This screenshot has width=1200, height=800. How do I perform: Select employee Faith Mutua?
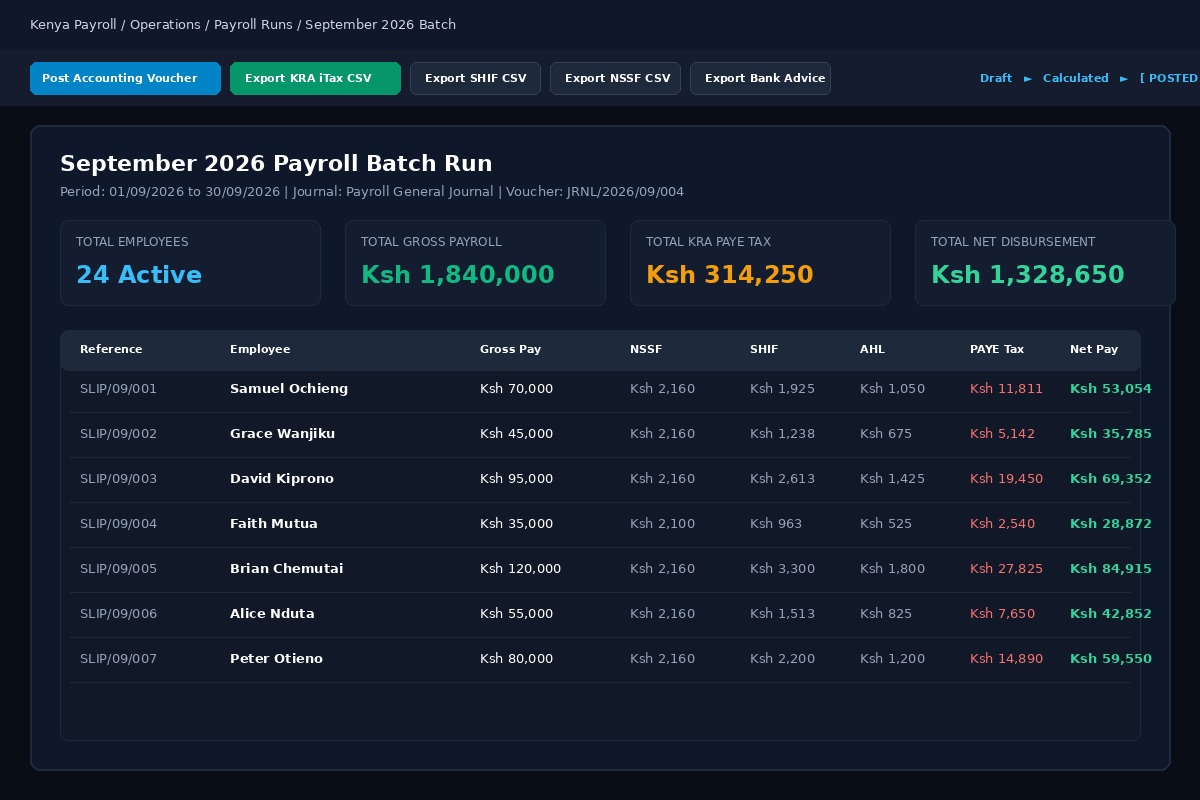pos(274,524)
